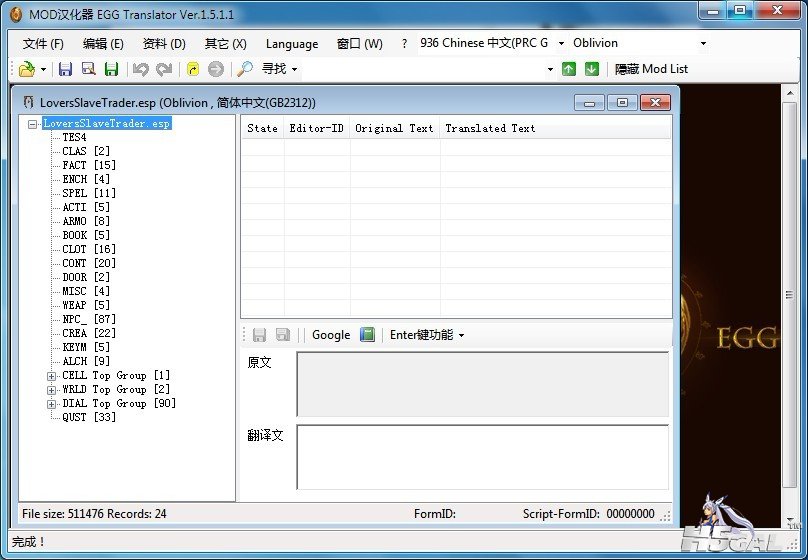Collapse the LoversSlaveTrader.esp root node

tap(33, 124)
